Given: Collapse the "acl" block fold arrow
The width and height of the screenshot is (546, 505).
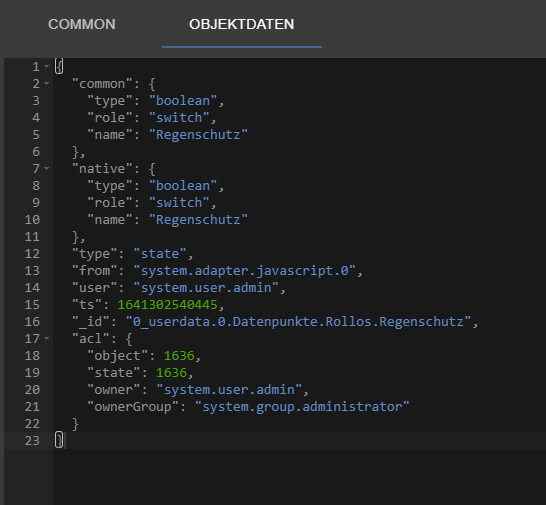Looking at the screenshot, I should point(46,338).
